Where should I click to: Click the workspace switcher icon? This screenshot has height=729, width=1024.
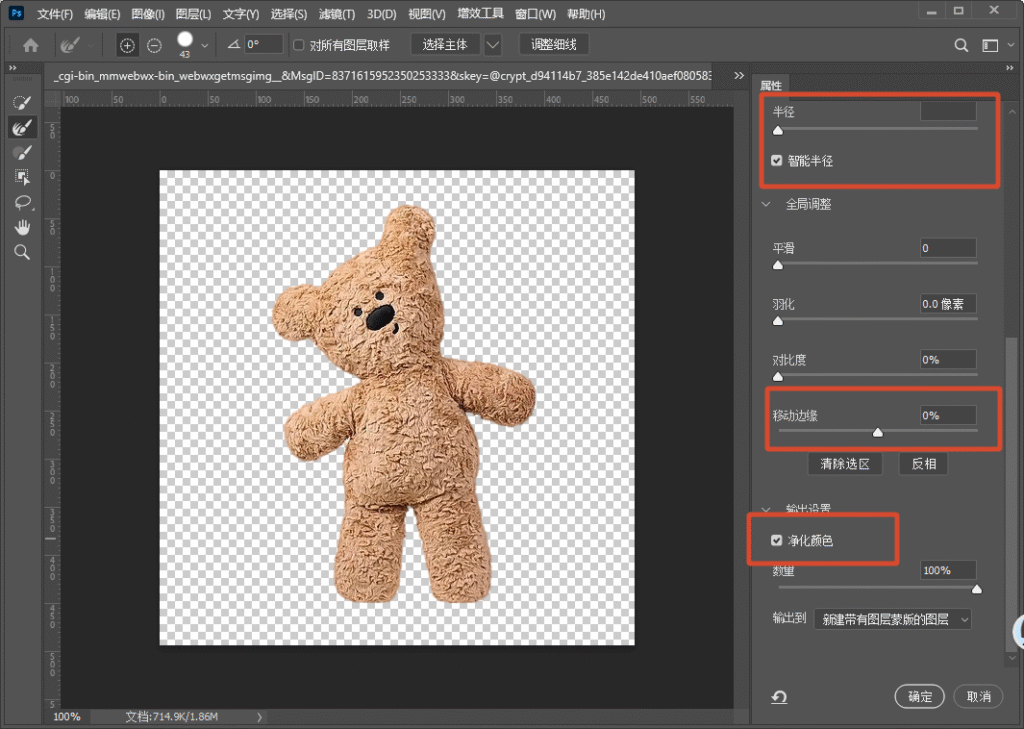click(990, 45)
